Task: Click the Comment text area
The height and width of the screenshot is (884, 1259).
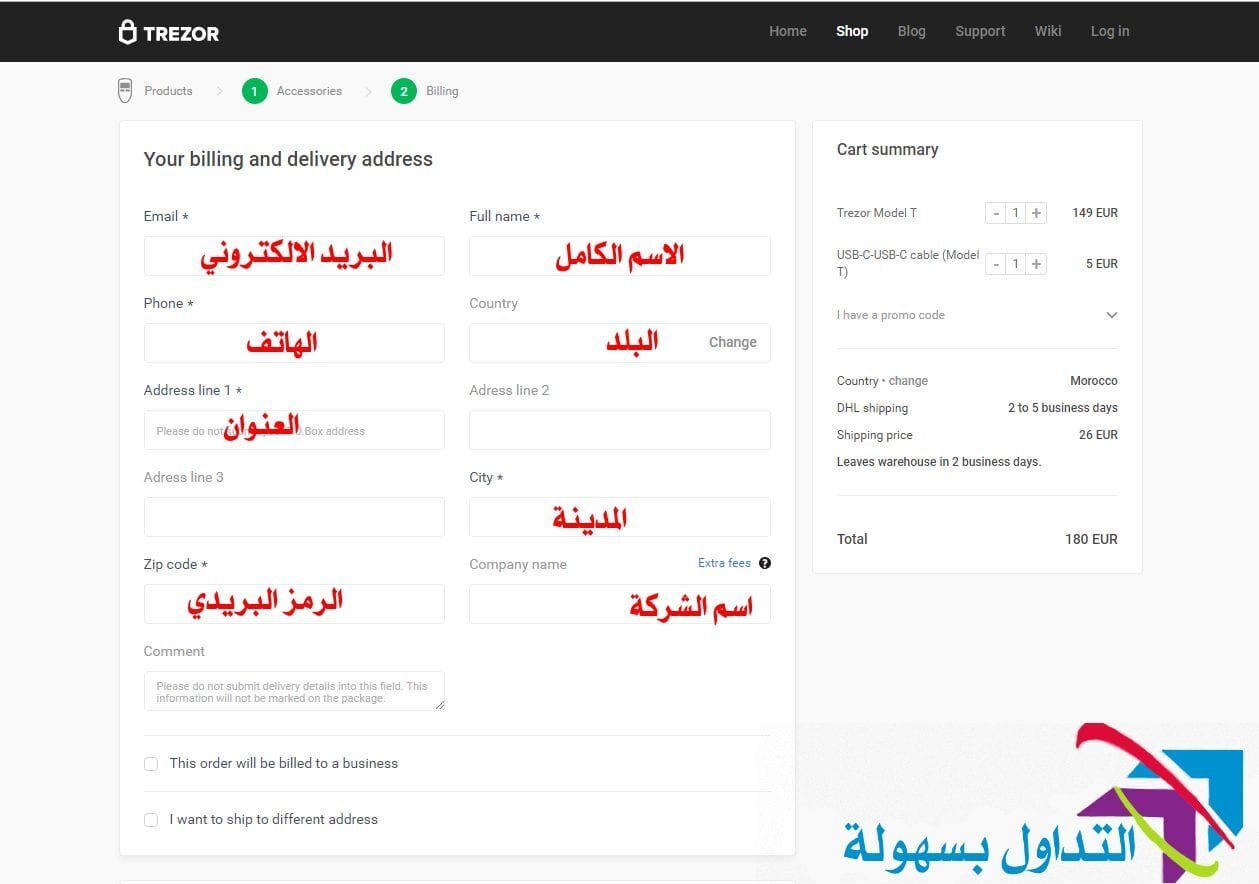Action: pos(294,690)
